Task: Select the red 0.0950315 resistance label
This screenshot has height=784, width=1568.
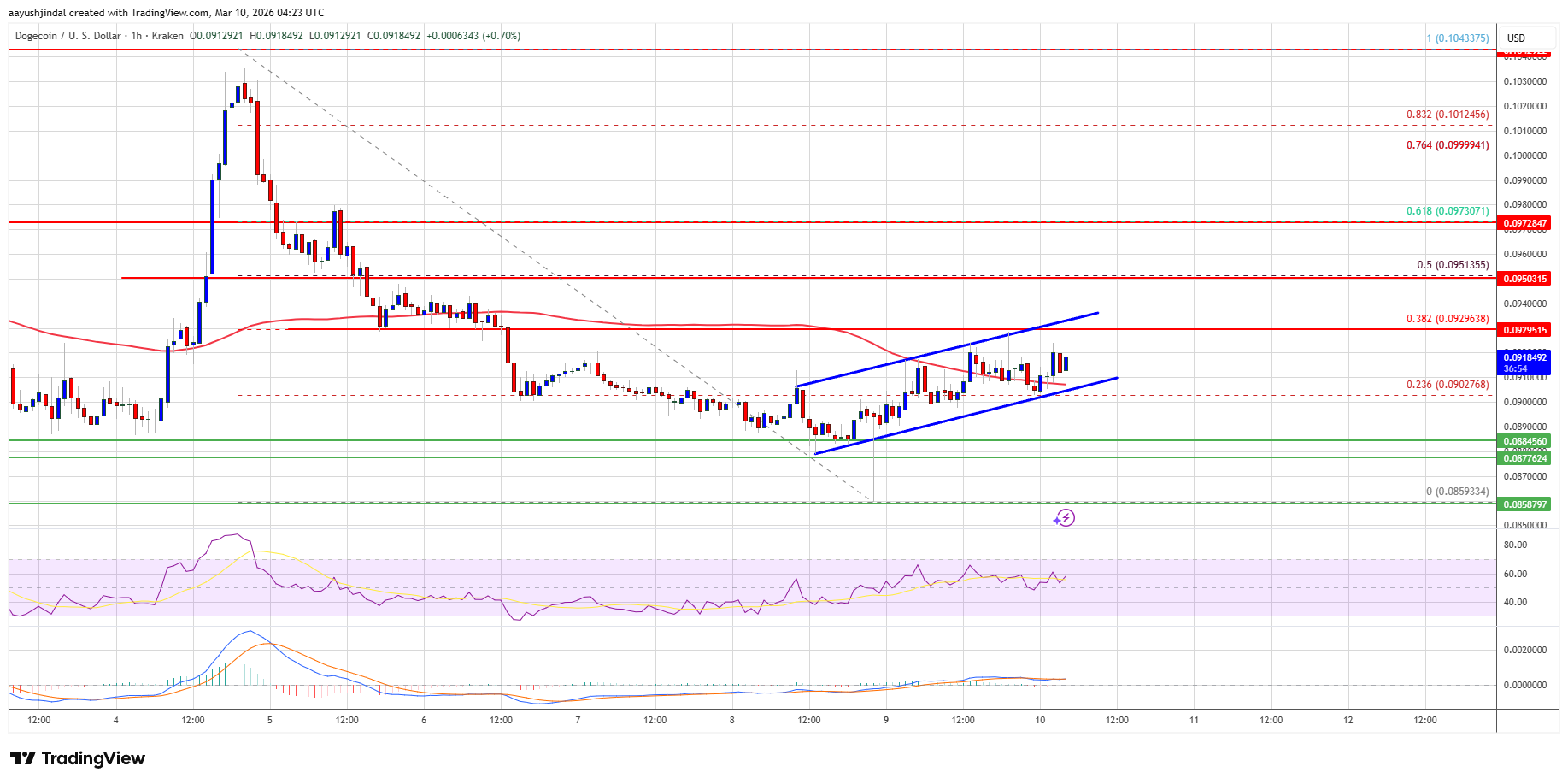Action: 1525,279
